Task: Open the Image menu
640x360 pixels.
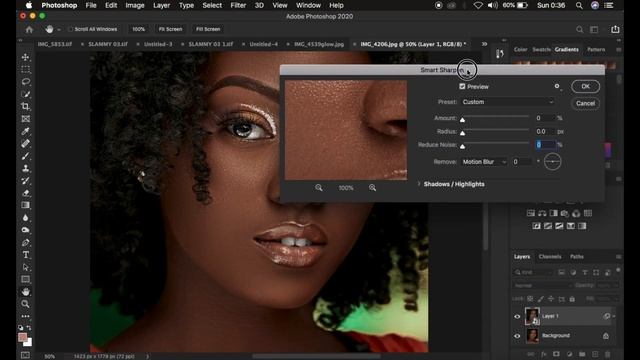Action: click(135, 5)
